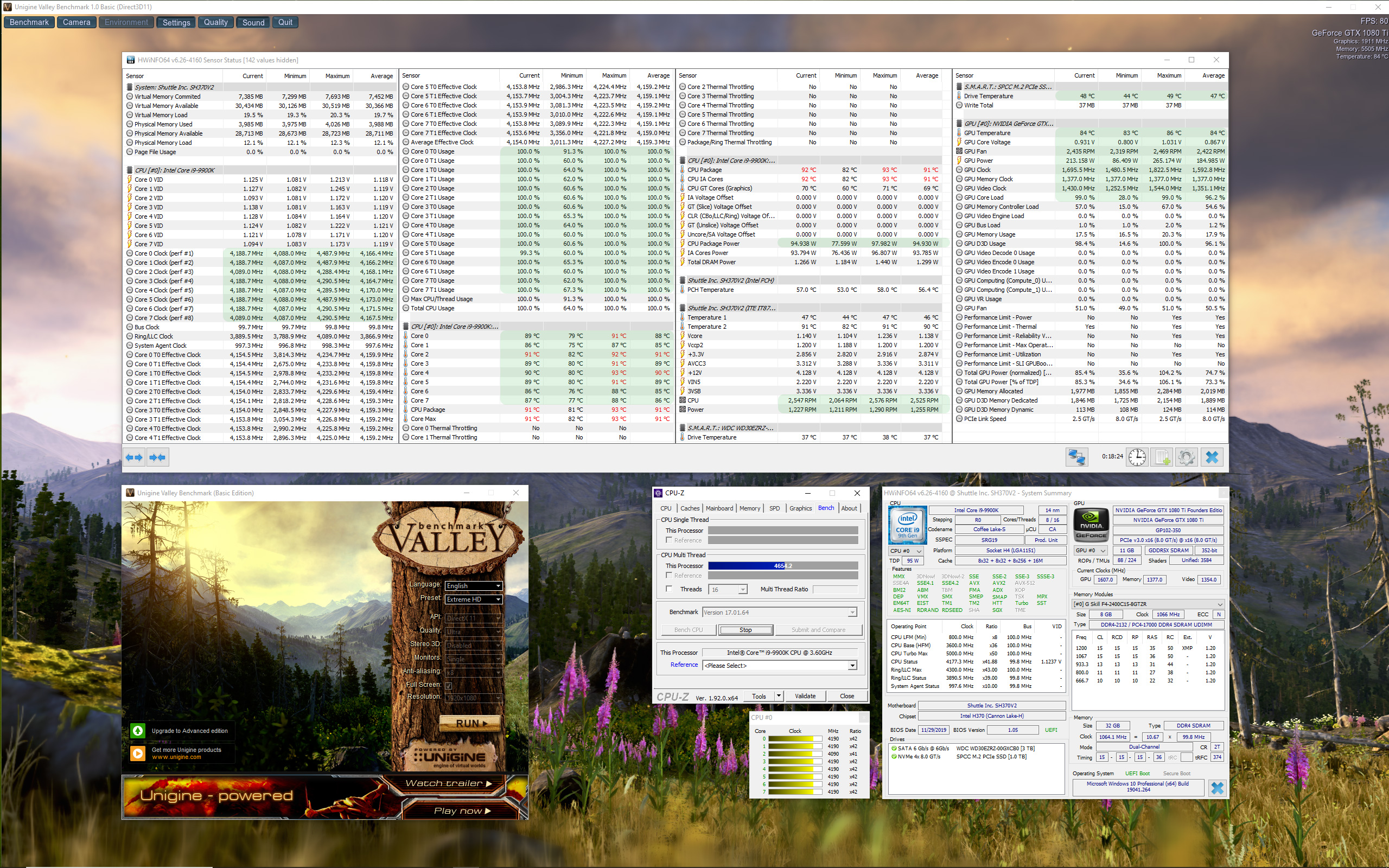
Task: Open the About tab in CPU-Z
Action: [849, 509]
